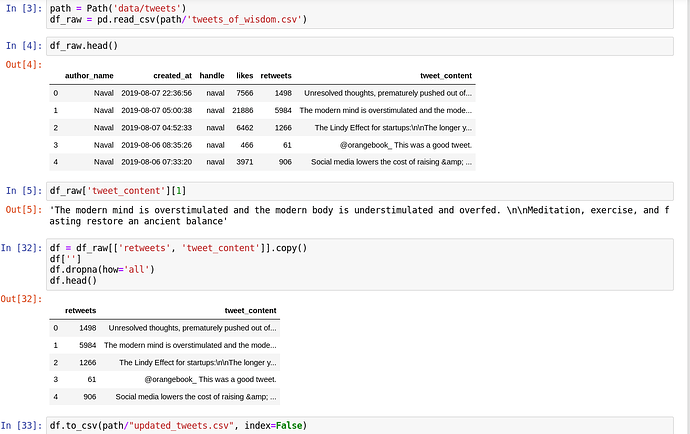The width and height of the screenshot is (690, 434).
Task: Select the df_raw.head() code cell
Action: pos(360,46)
